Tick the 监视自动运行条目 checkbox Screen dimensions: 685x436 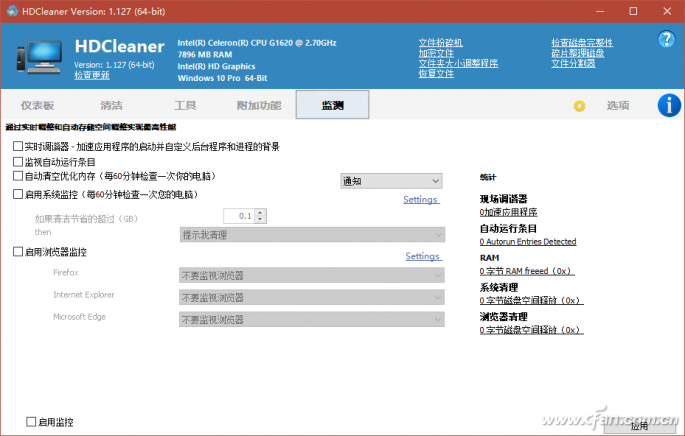tap(17, 161)
